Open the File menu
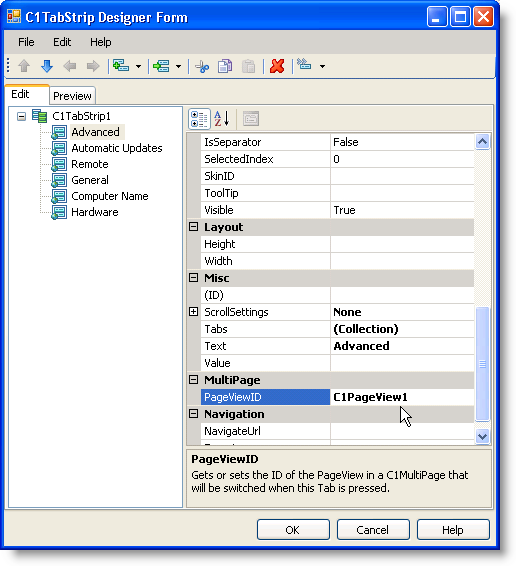Image resolution: width=516 pixels, height=566 pixels. click(x=26, y=42)
